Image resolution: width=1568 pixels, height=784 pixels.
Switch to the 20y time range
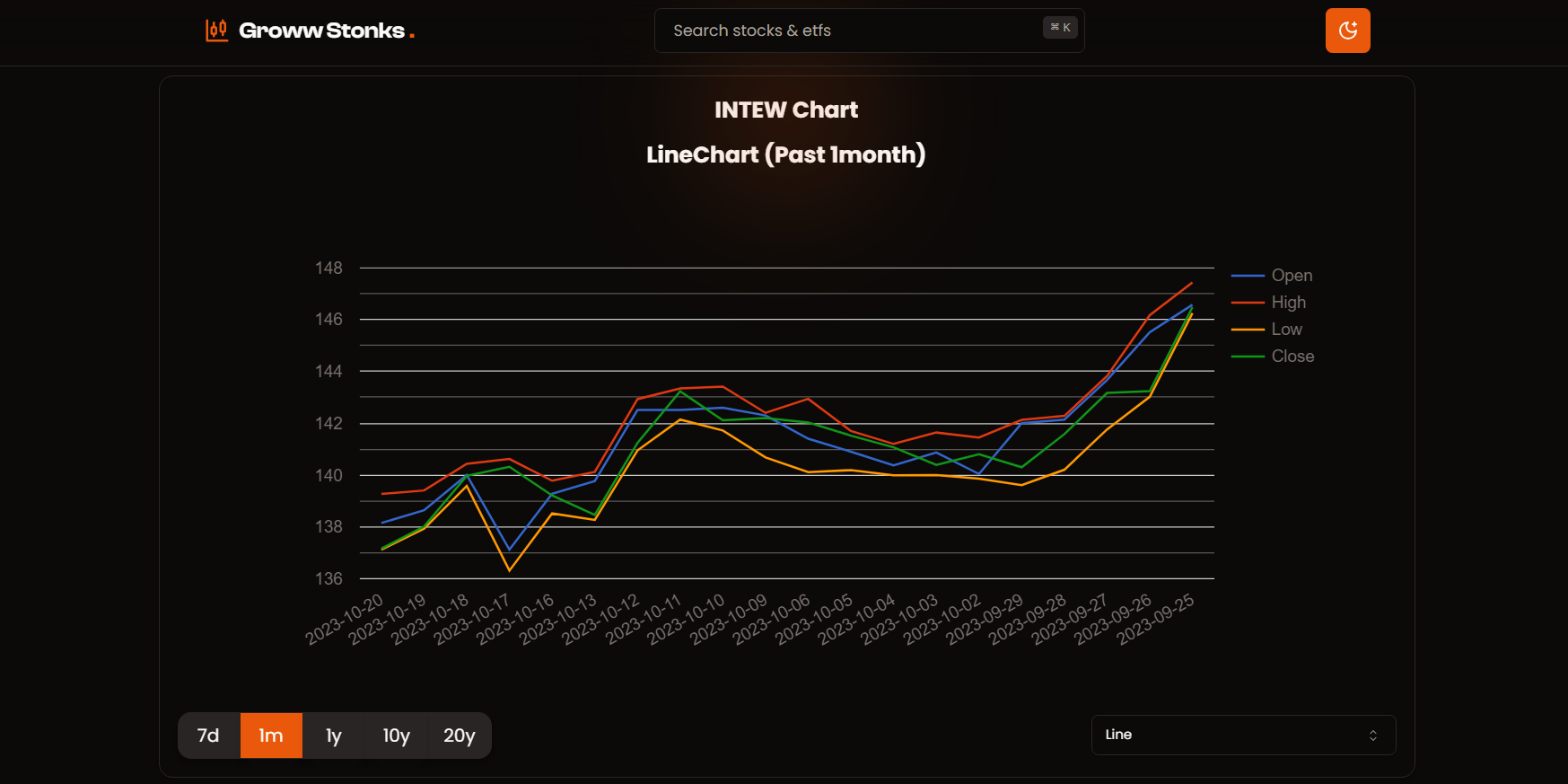[x=459, y=736]
